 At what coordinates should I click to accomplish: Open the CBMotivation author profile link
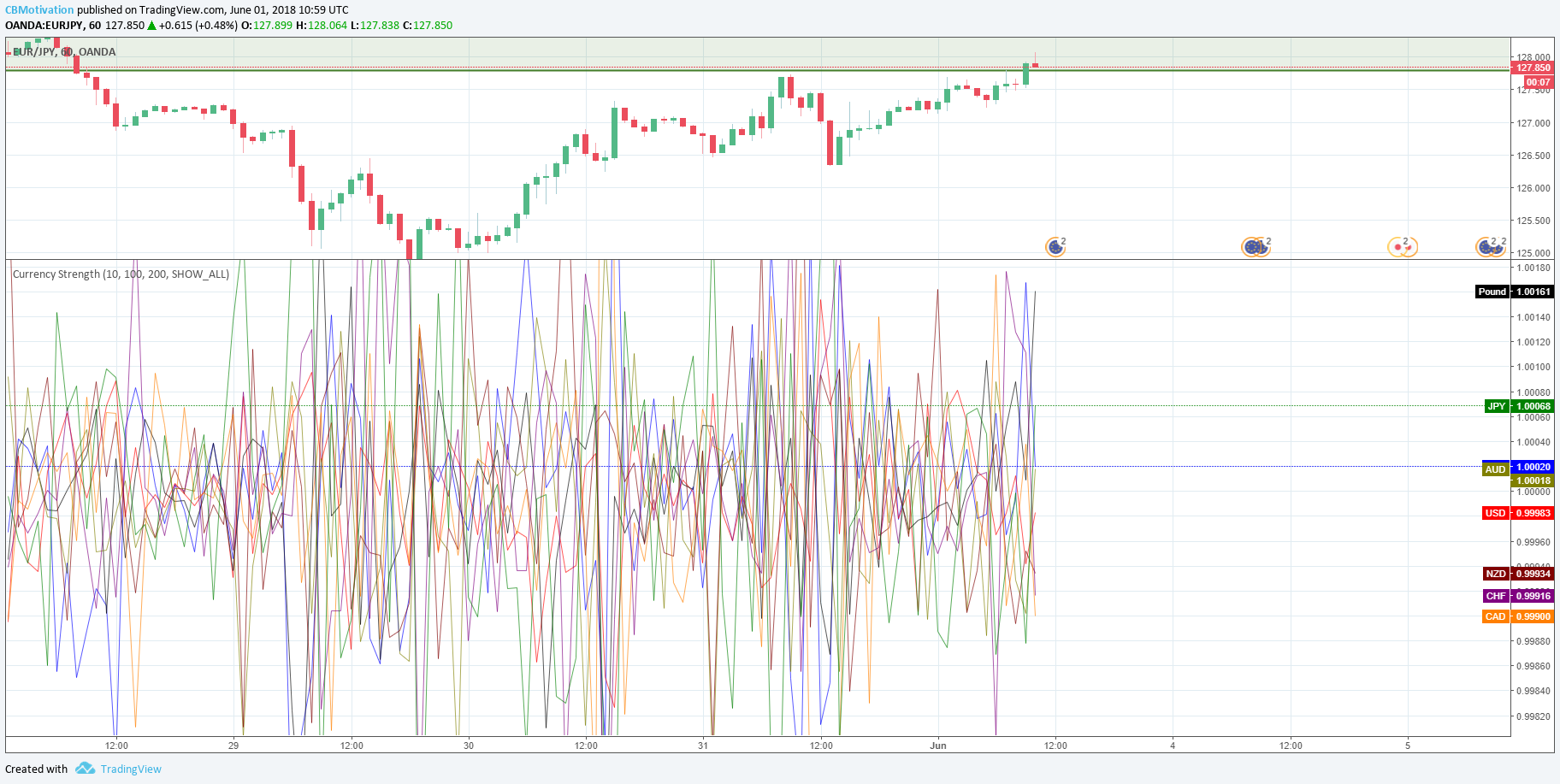39,10
